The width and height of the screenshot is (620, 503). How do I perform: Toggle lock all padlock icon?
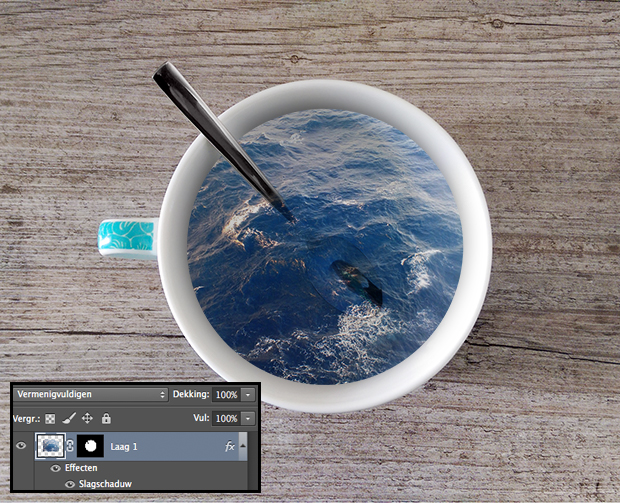pyautogui.click(x=106, y=418)
